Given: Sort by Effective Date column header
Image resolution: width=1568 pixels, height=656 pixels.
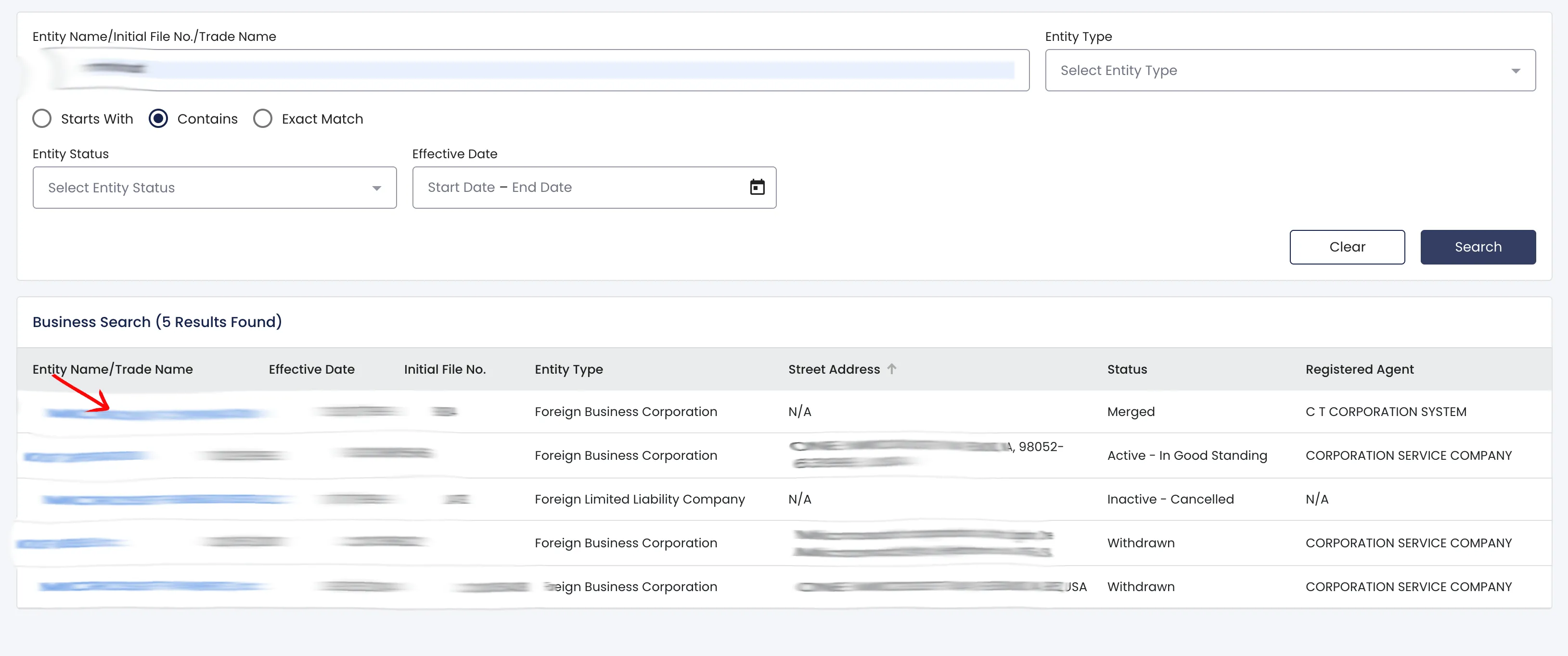Looking at the screenshot, I should coord(312,369).
